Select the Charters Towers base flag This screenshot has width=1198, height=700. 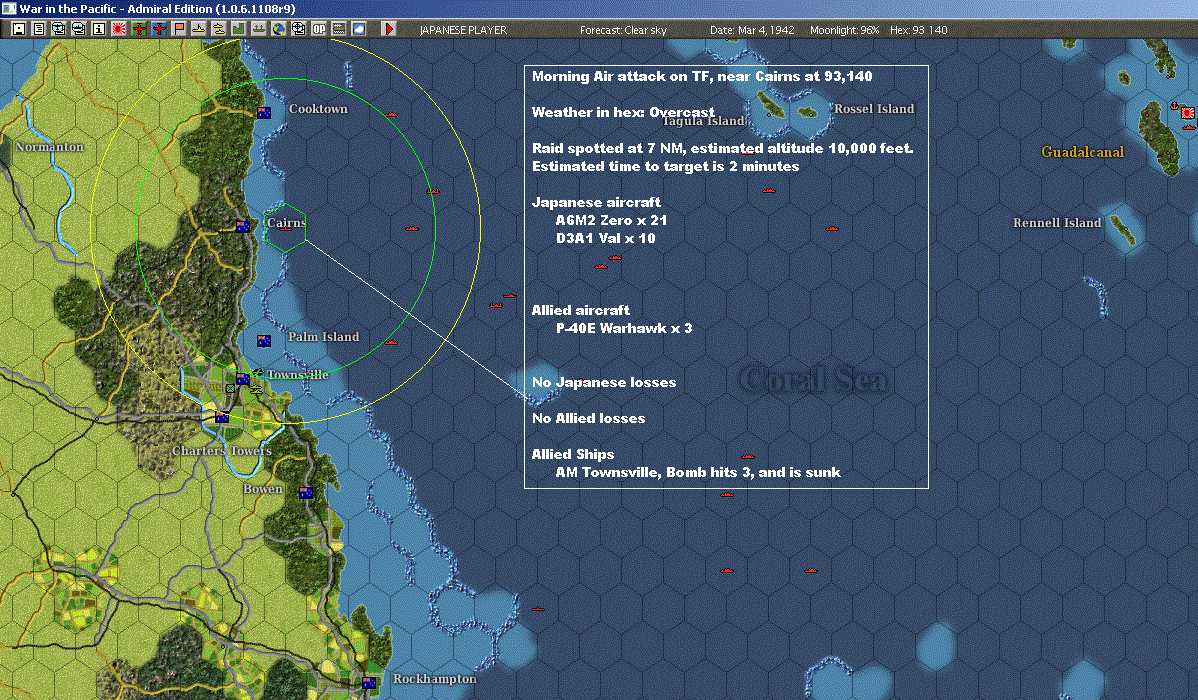tap(222, 417)
